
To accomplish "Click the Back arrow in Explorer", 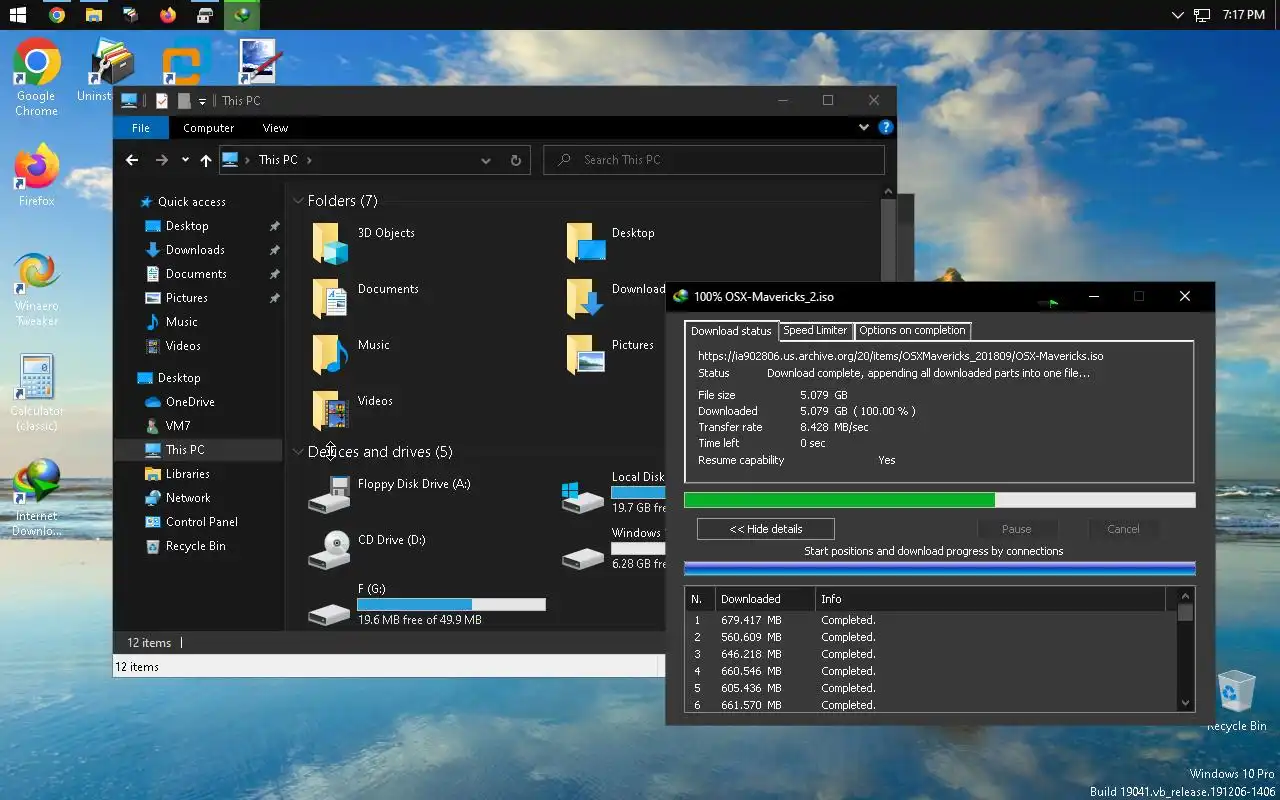I will (x=132, y=160).
